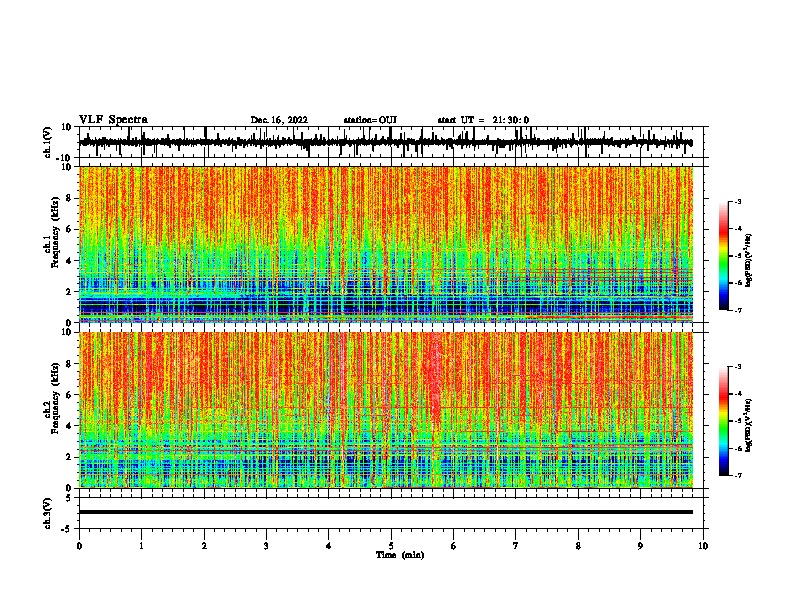Viewport: 792px width, 612px height.
Task: Click the "VLF Spectra" title text
Action: pos(113,120)
